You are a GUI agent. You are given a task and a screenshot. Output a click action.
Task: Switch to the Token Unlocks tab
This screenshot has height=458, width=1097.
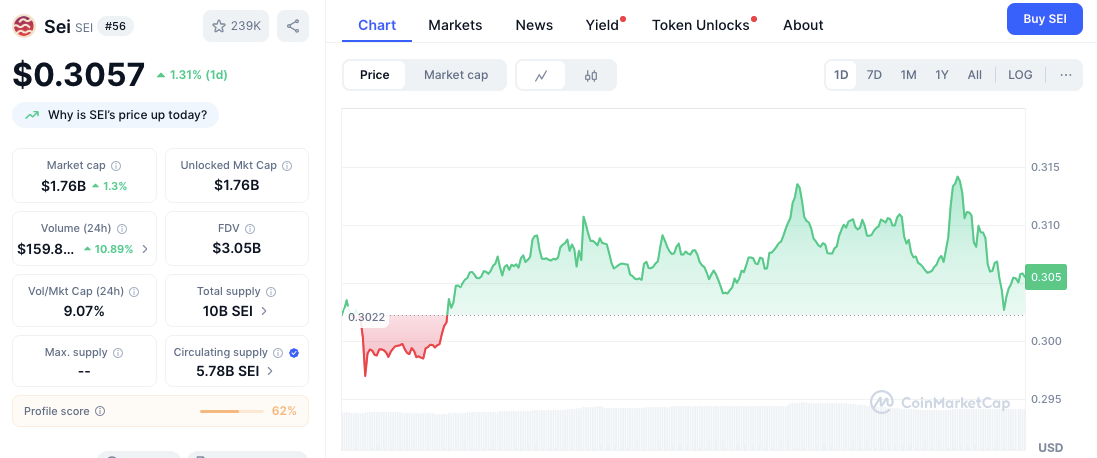tap(700, 25)
